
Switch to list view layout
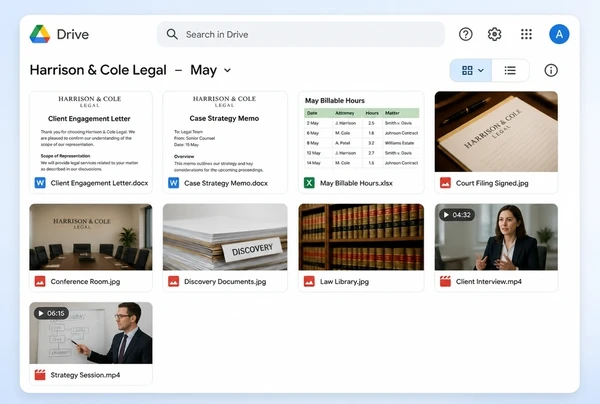click(x=510, y=70)
